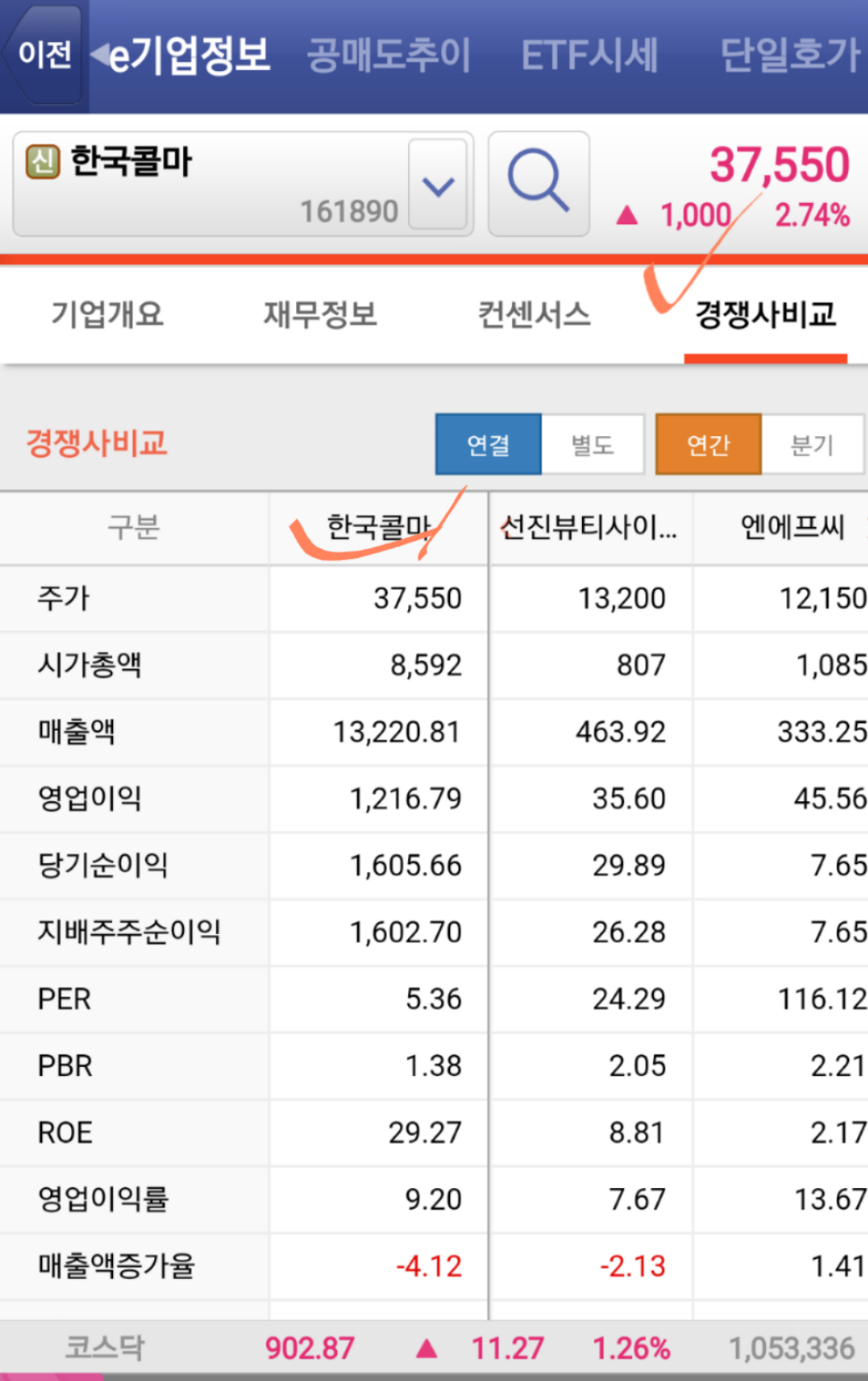Tap the 코스닥 index label in ticker
The height and width of the screenshot is (1381, 868).
(105, 1348)
